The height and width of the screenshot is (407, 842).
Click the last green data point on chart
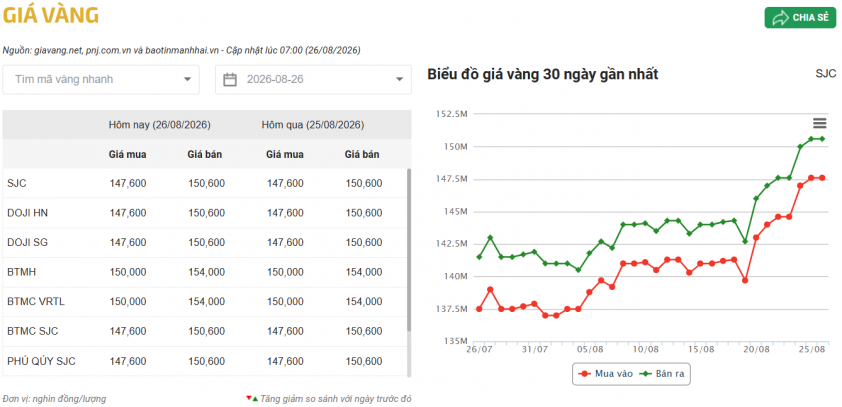822,139
